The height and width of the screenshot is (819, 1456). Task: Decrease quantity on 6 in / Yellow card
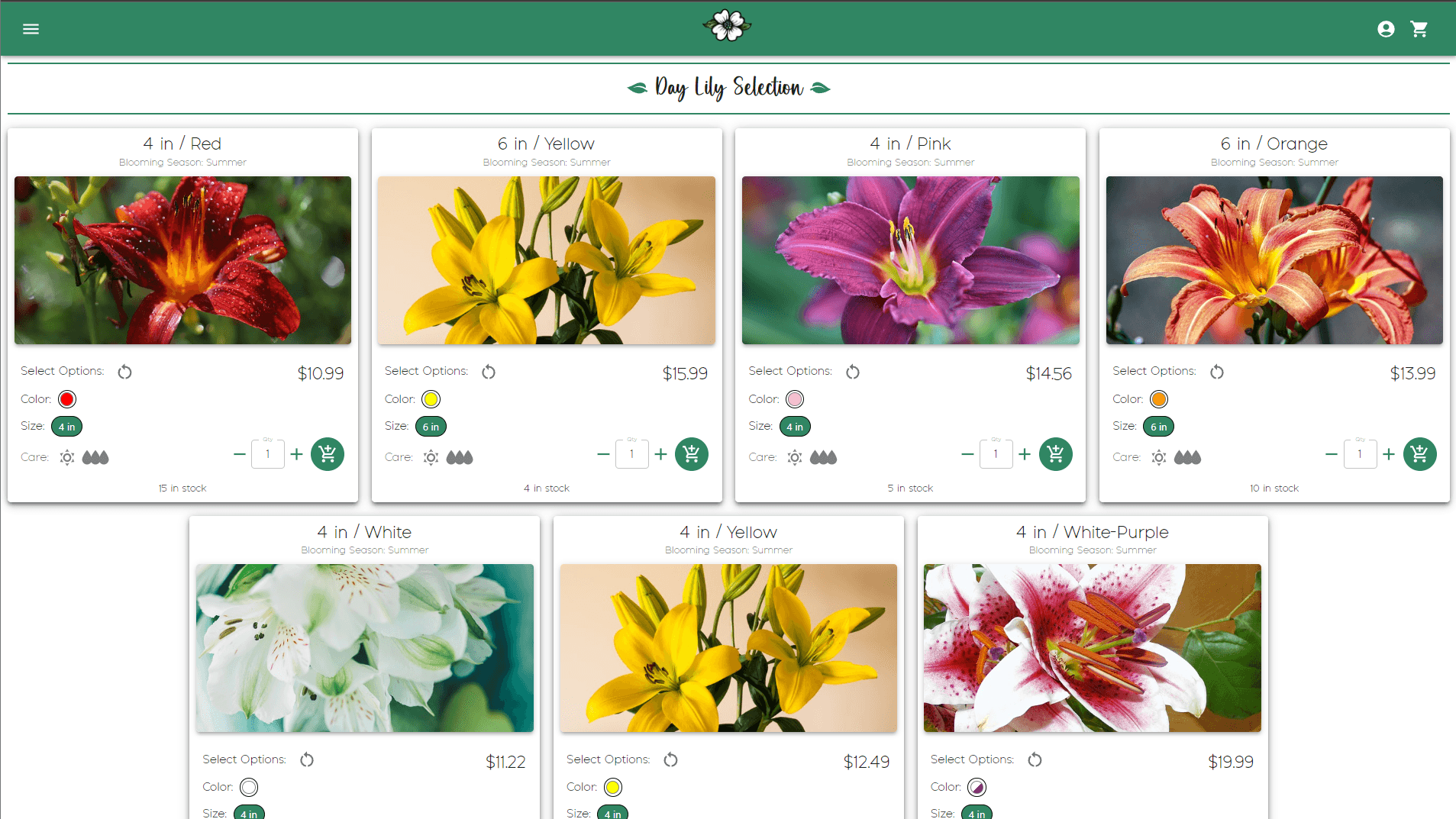[x=603, y=454]
